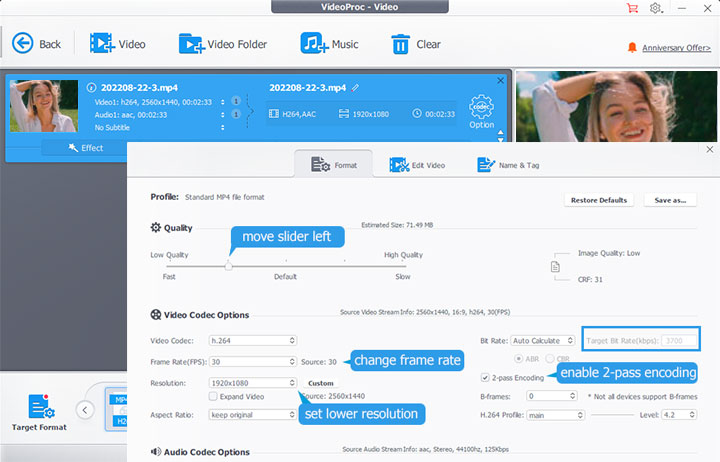Click the Audio Codec Options speaker icon
Image resolution: width=720 pixels, height=462 pixels.
156,451
